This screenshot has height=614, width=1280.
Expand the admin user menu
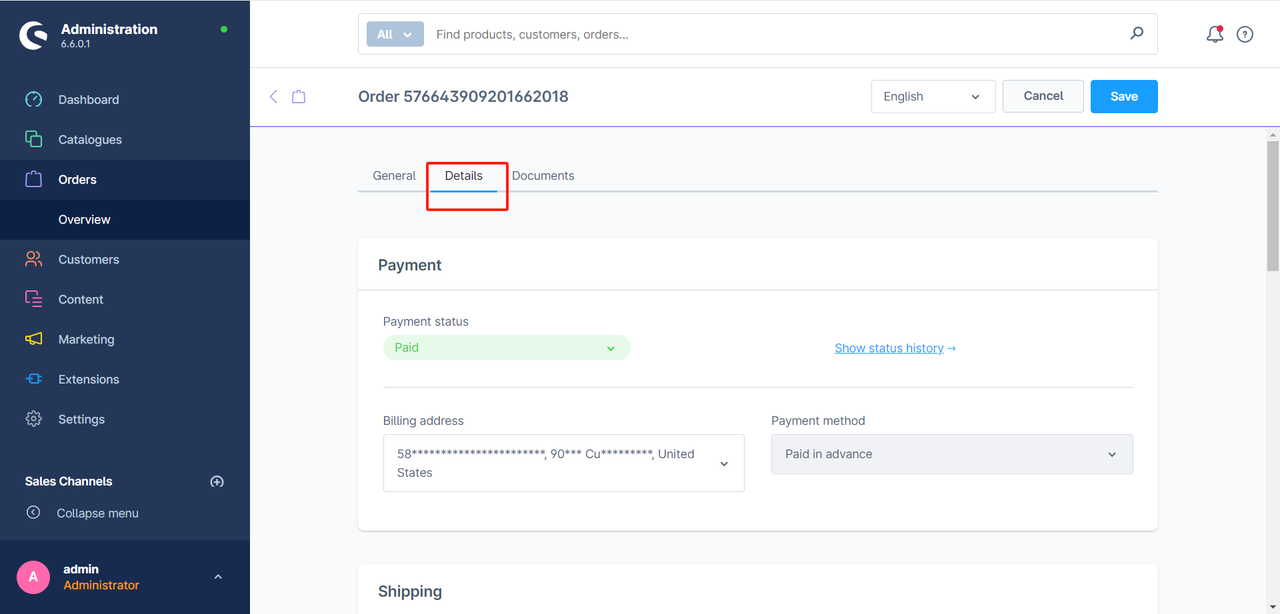click(x=218, y=577)
